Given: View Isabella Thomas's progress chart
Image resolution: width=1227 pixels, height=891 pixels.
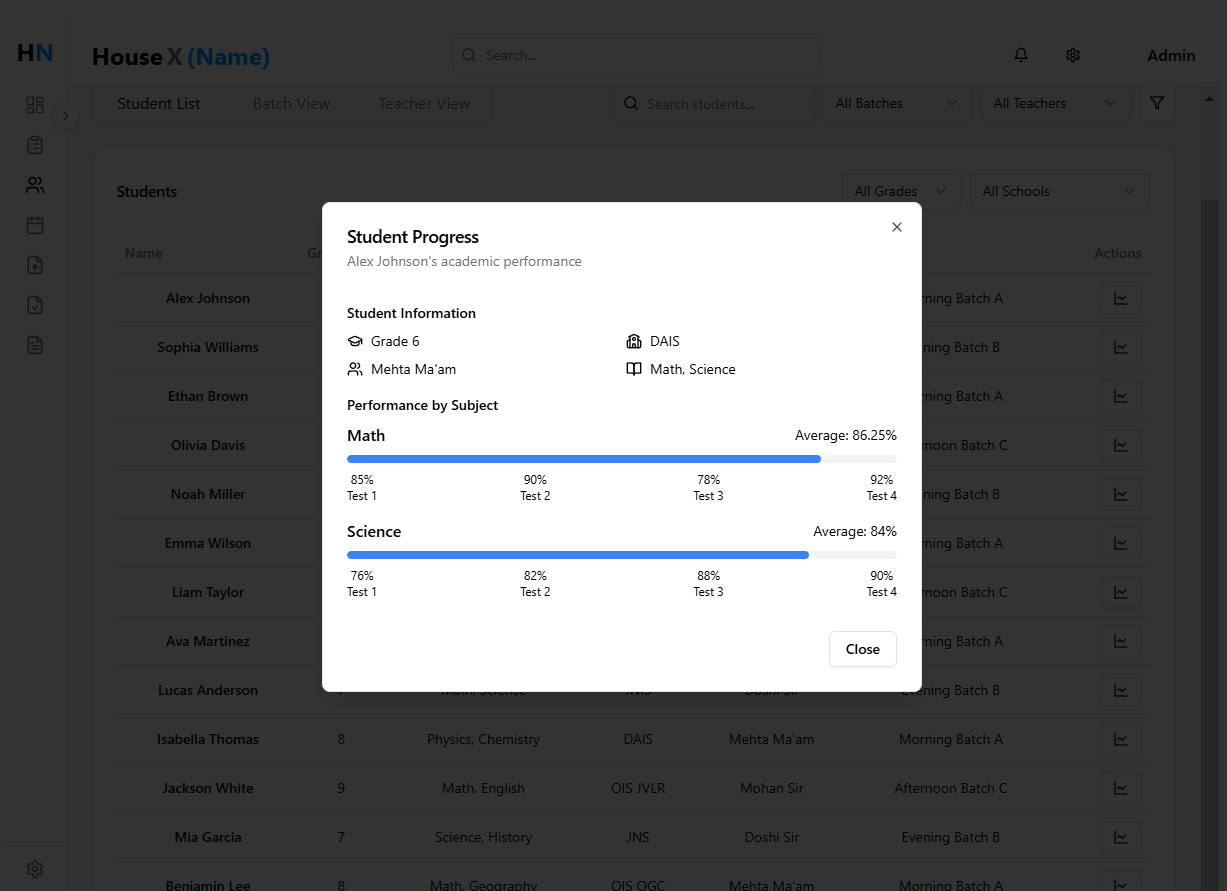Looking at the screenshot, I should coord(1120,739).
